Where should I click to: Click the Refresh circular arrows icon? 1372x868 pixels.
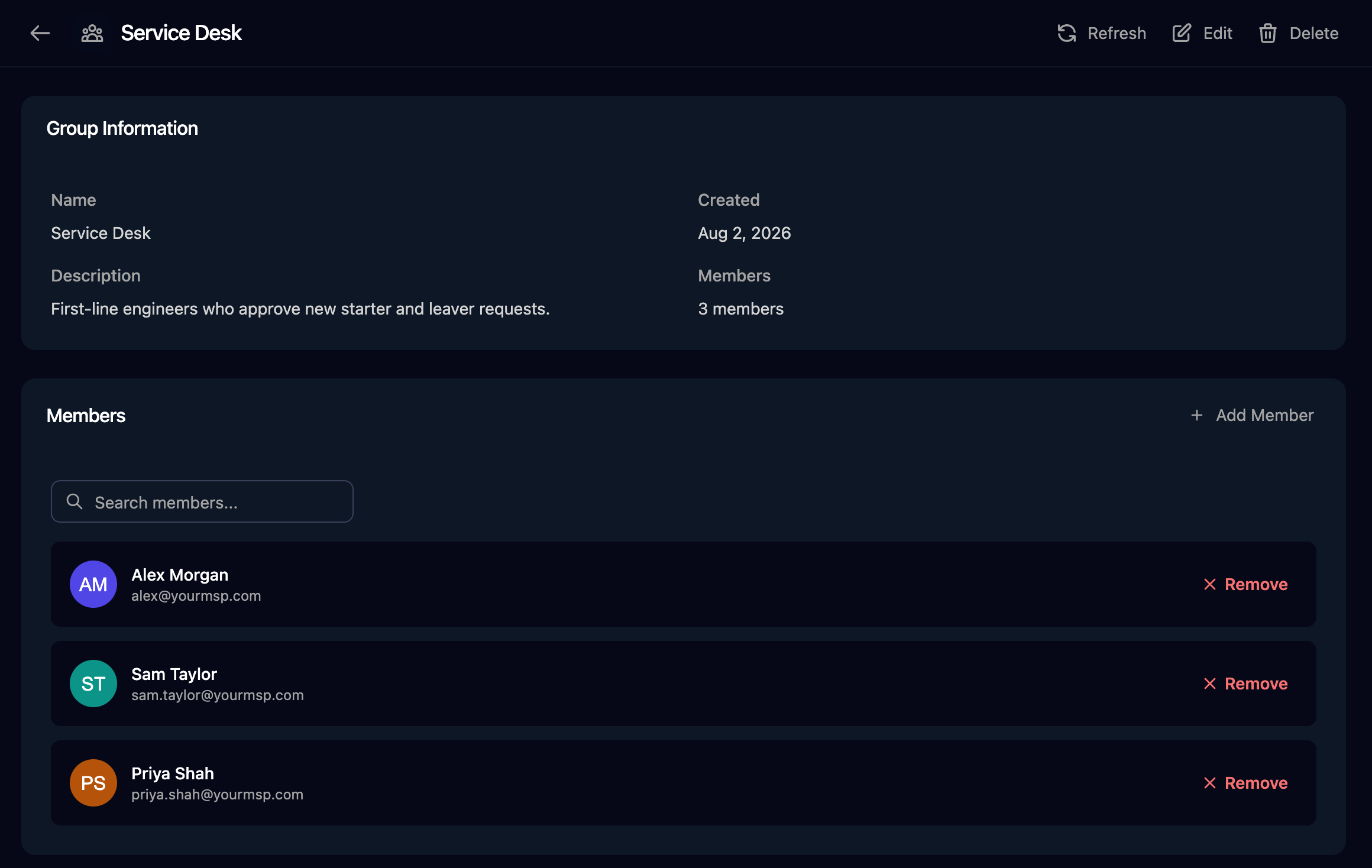1067,33
